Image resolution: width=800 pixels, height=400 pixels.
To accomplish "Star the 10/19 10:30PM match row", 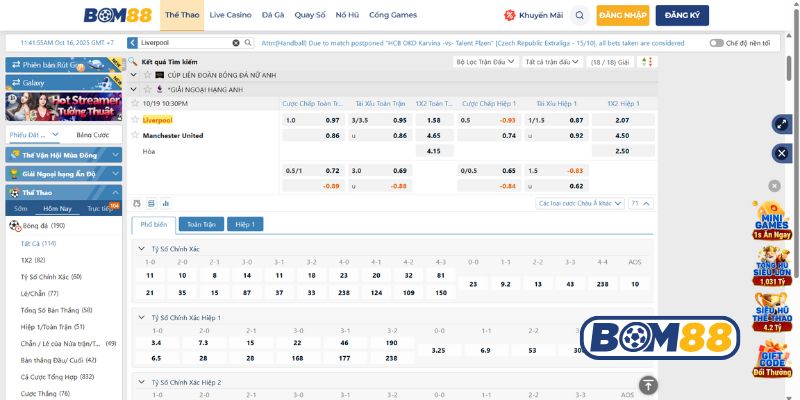I will click(x=135, y=103).
